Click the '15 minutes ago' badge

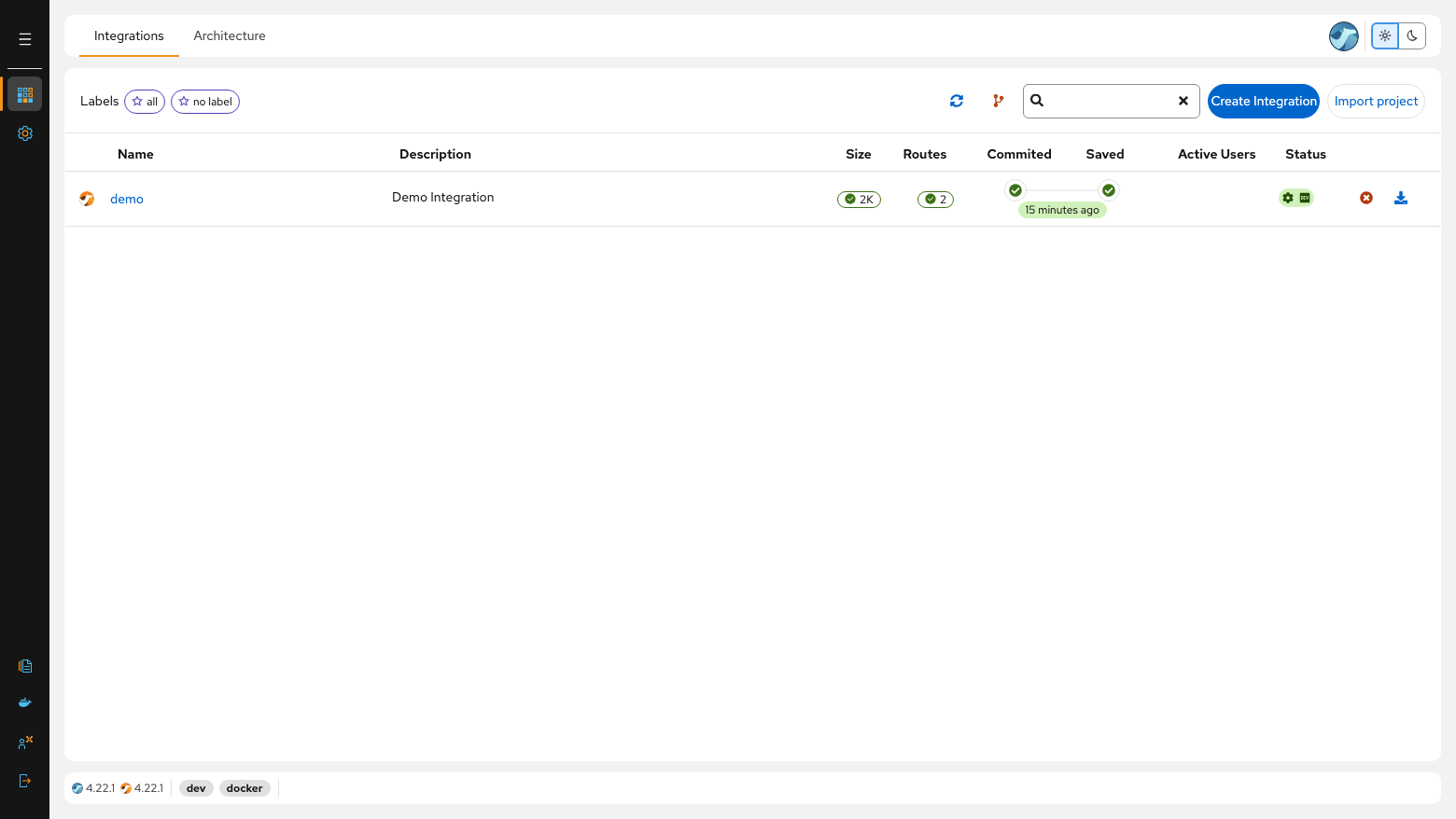(1062, 210)
